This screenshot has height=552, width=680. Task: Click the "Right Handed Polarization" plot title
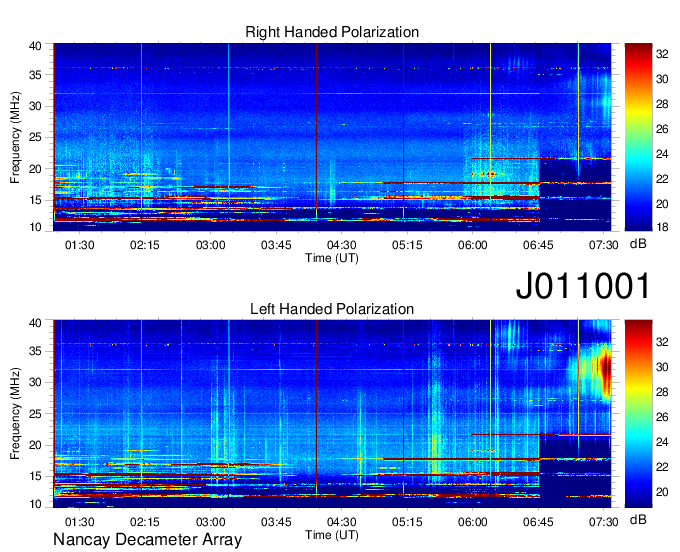tap(332, 32)
